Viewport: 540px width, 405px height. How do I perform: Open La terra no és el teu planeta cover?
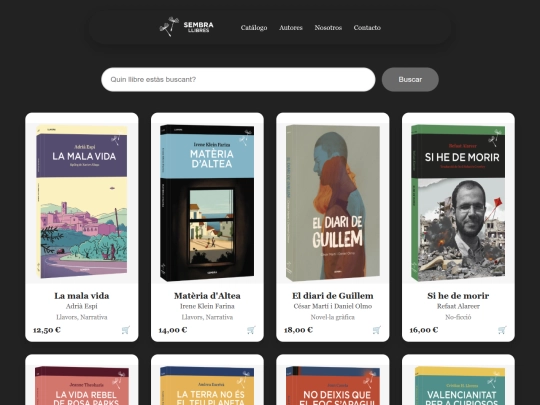click(207, 386)
